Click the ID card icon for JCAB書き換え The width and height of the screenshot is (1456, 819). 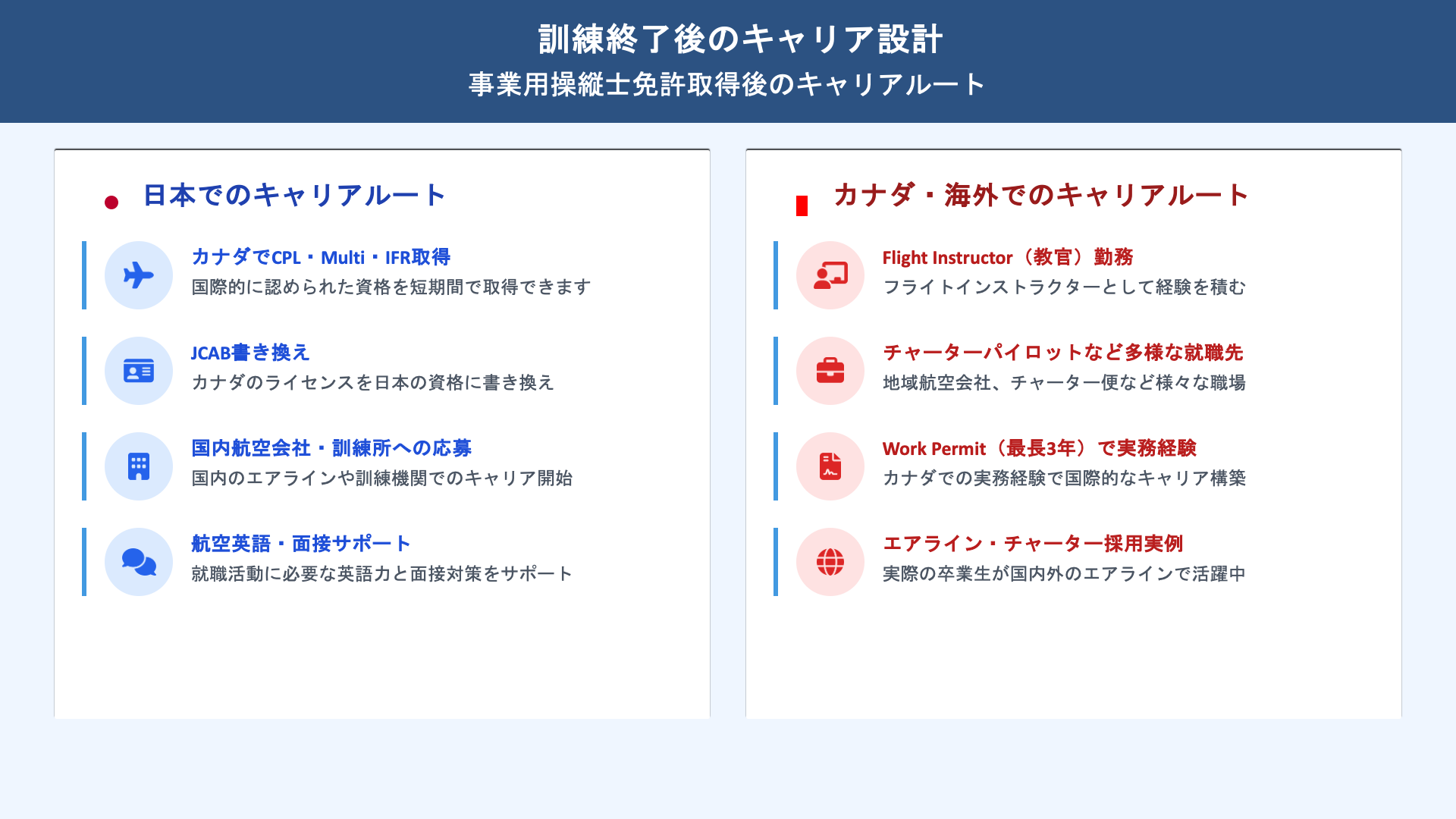click(137, 370)
